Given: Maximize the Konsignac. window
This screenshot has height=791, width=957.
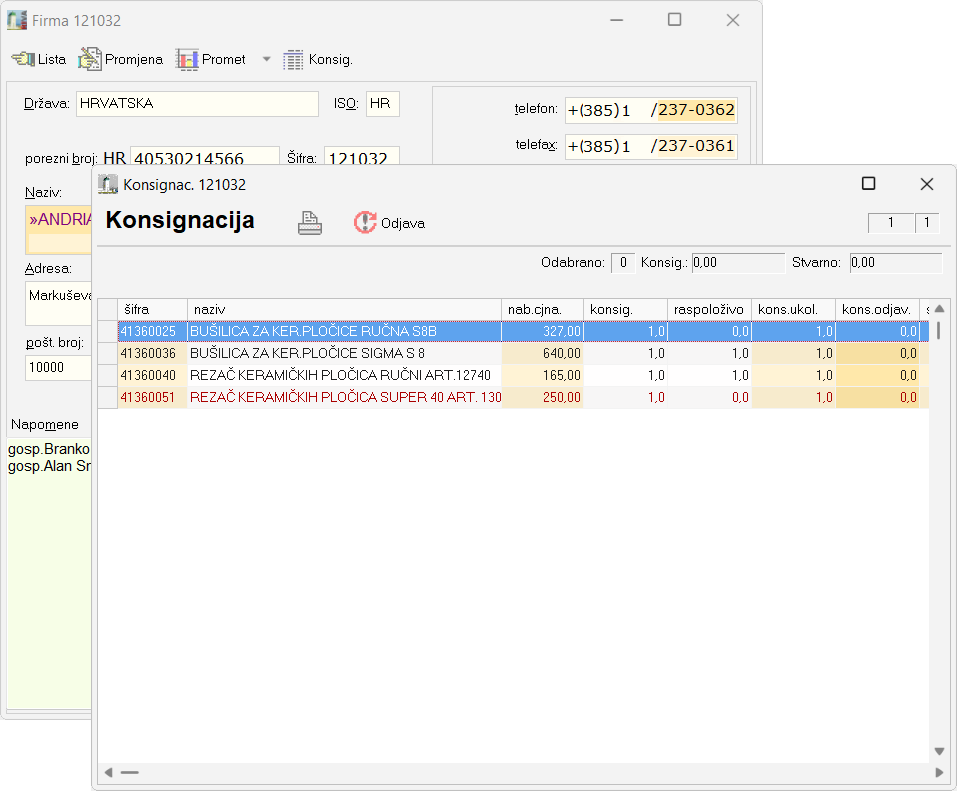Looking at the screenshot, I should click(x=868, y=184).
